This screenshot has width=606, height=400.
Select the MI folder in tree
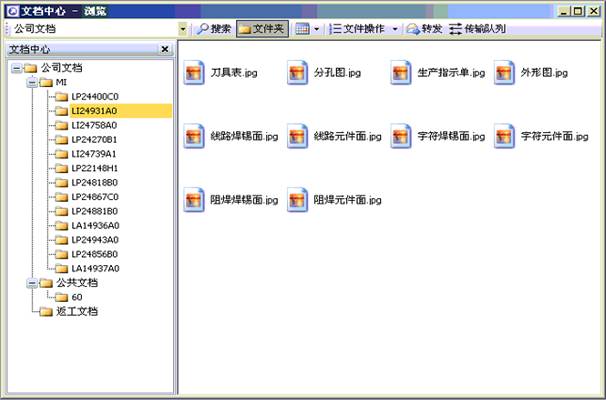[61, 82]
